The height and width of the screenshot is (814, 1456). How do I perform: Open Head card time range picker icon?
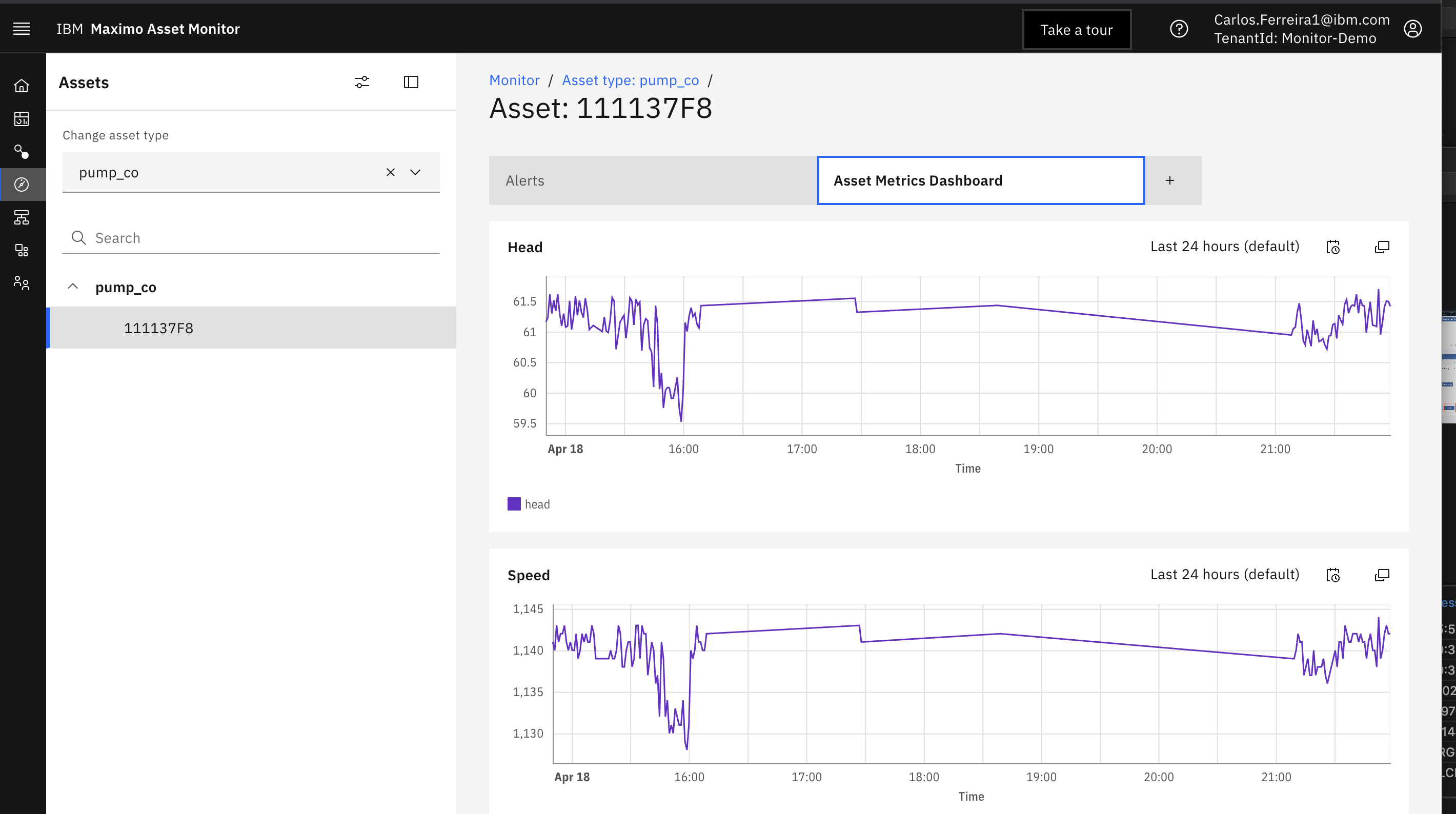point(1333,247)
